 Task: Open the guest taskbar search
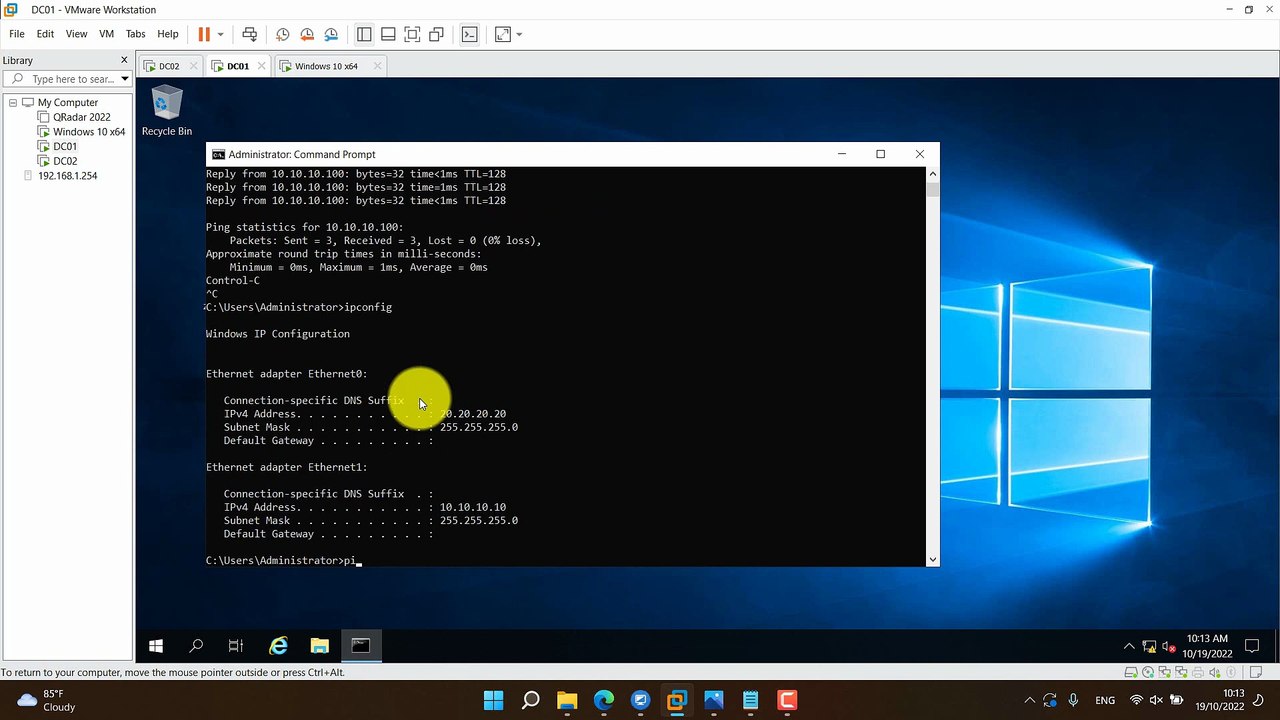(196, 646)
